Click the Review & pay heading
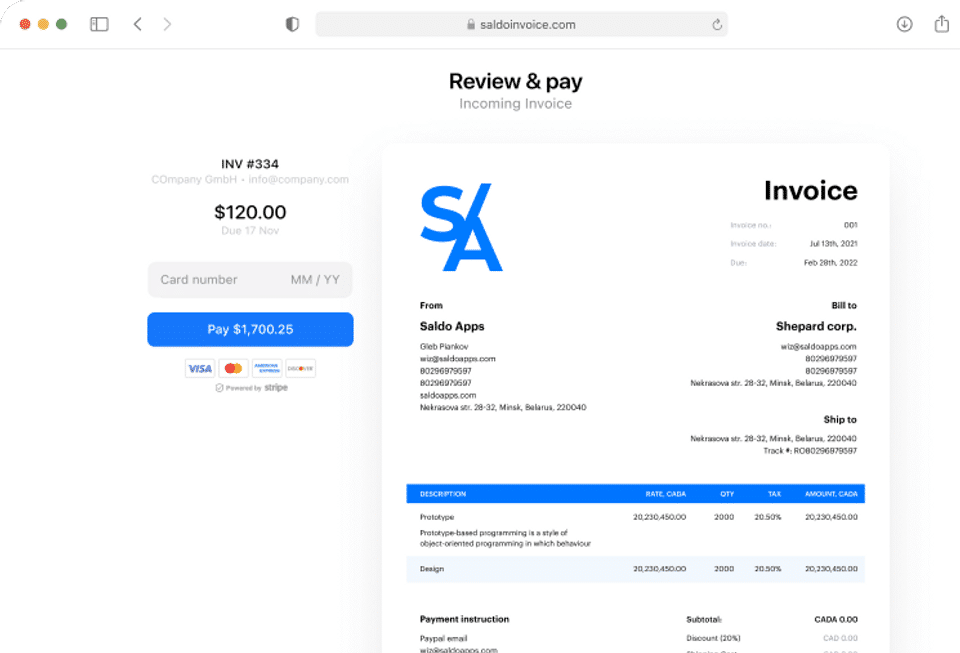 [516, 81]
